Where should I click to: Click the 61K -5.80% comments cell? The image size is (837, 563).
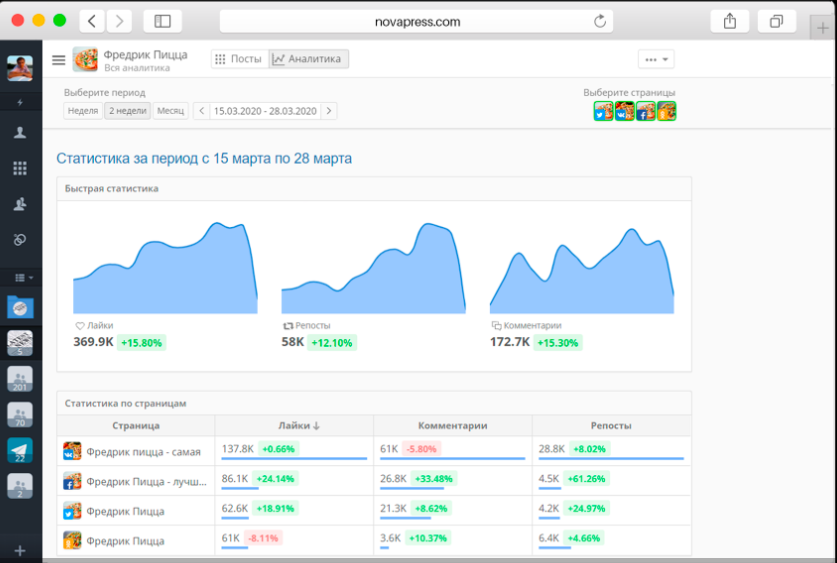(453, 451)
